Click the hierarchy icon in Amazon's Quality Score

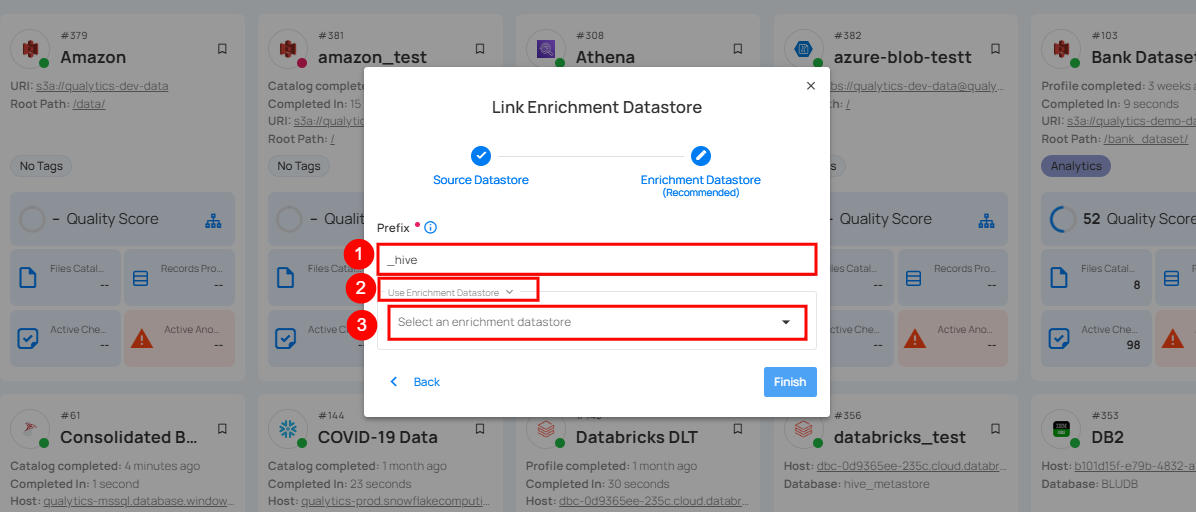coord(212,220)
